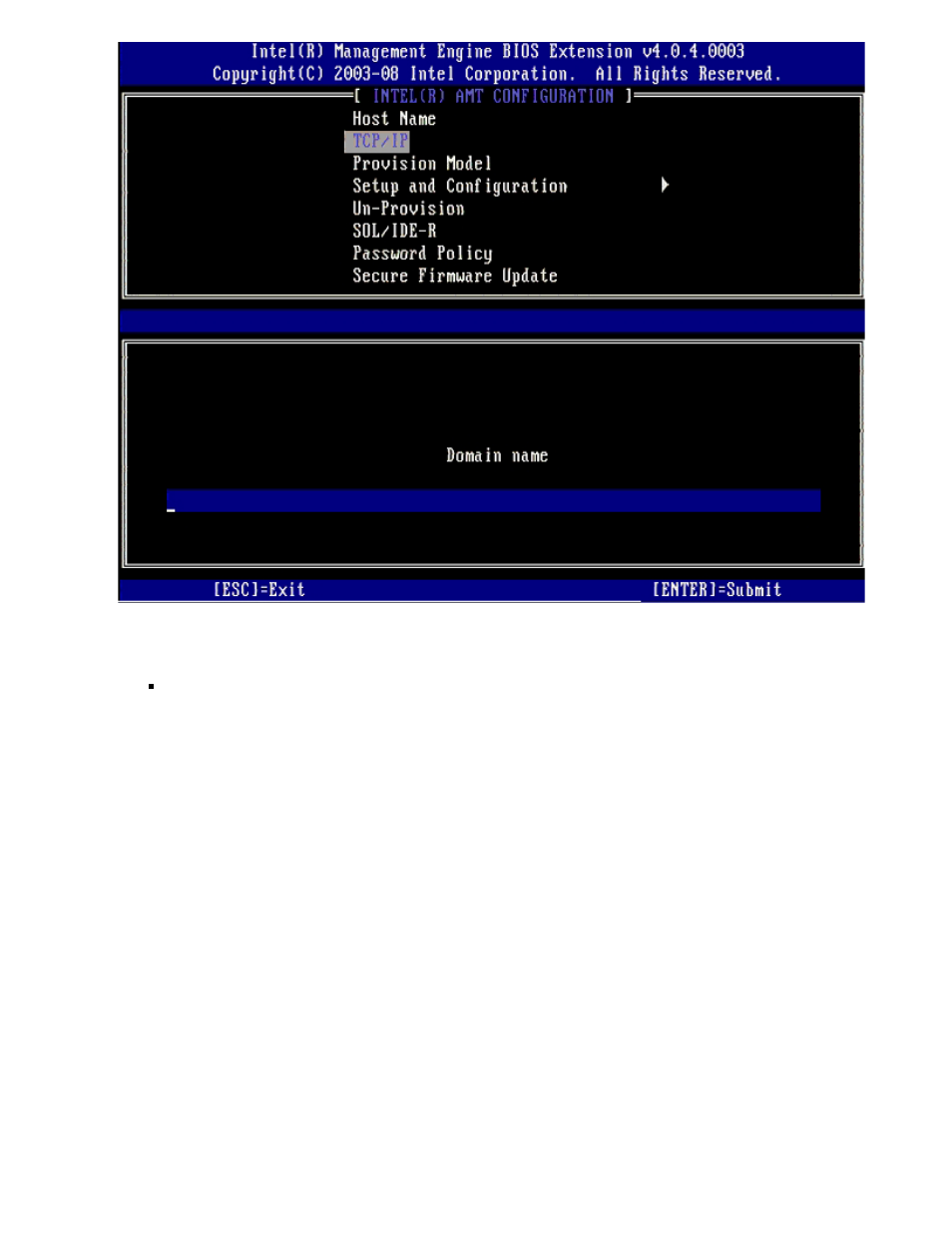Viewport: 952px width, 1233px height.
Task: Open Setup and Configuration submenu
Action: (x=459, y=187)
